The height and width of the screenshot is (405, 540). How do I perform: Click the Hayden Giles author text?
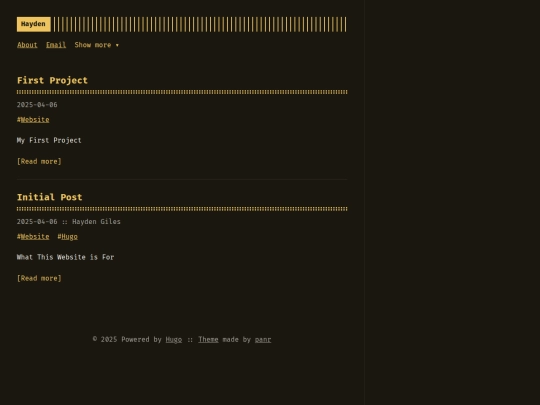pyautogui.click(x=96, y=222)
